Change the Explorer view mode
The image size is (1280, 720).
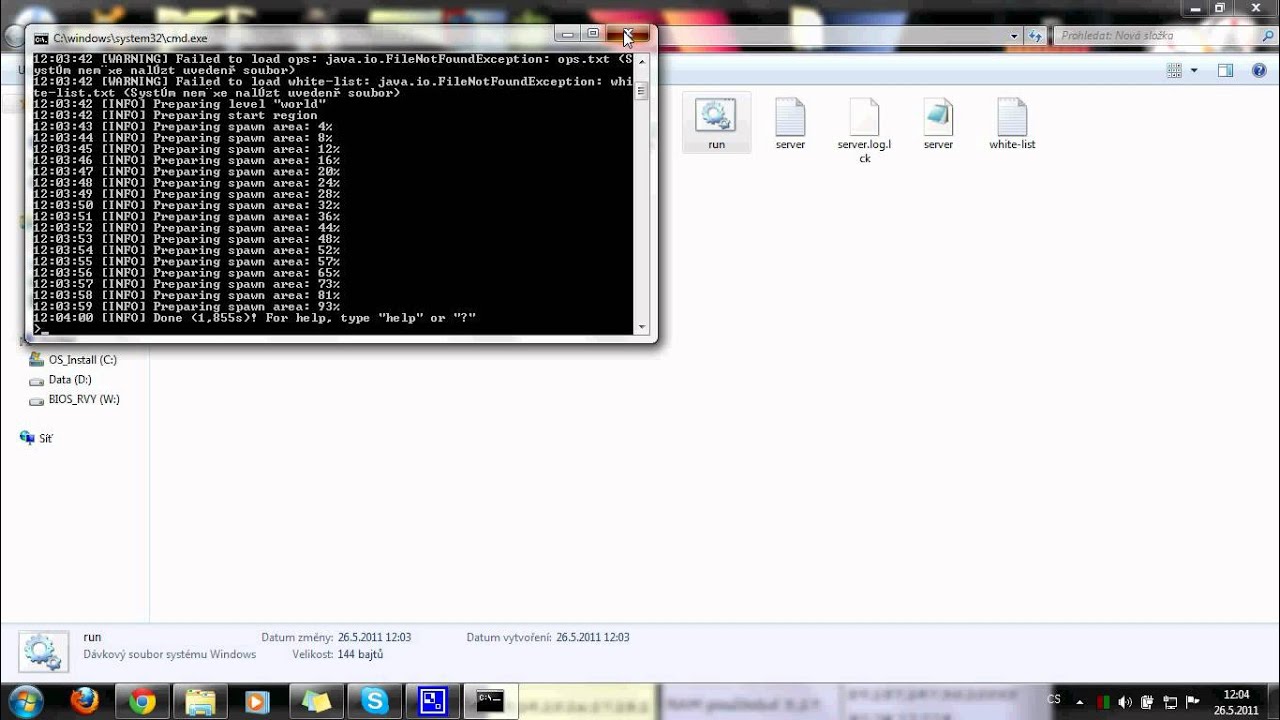coord(1175,70)
